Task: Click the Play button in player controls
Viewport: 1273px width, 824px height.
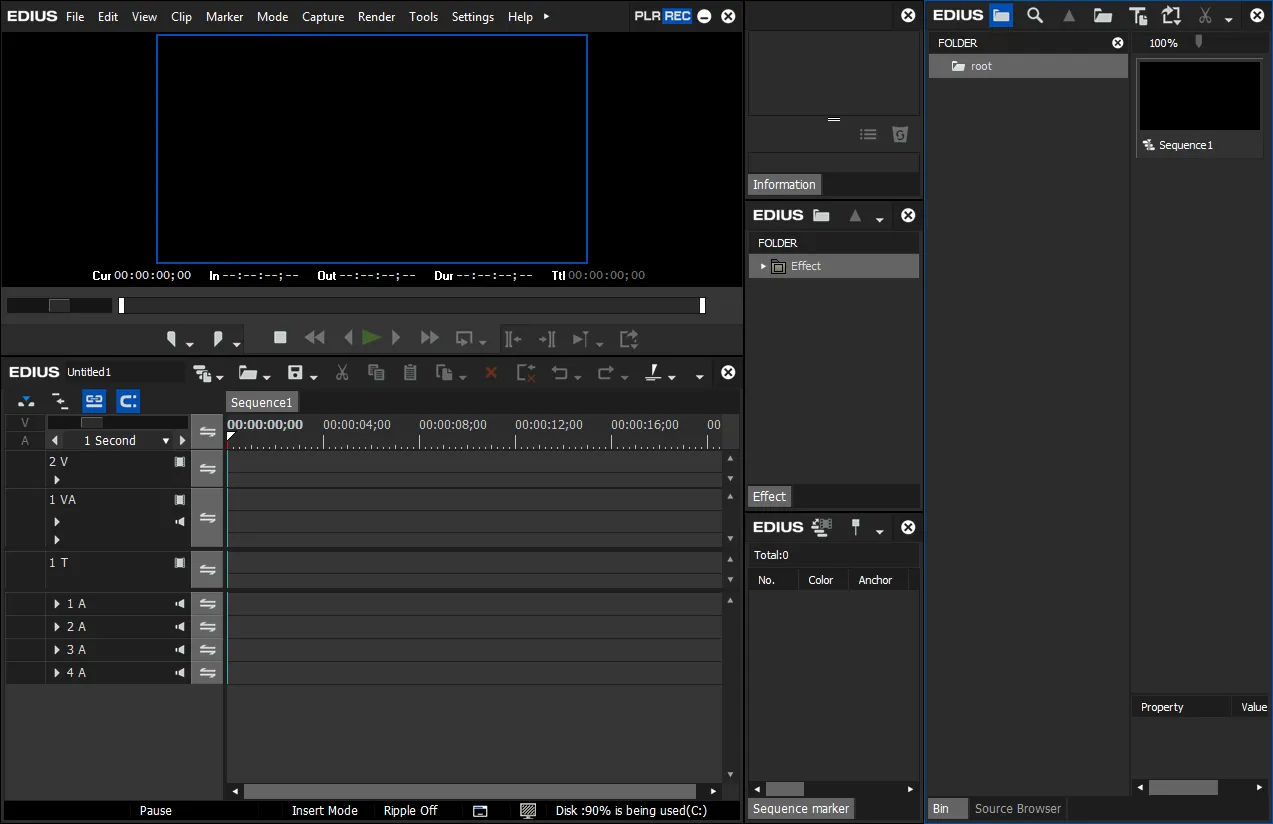Action: click(371, 338)
